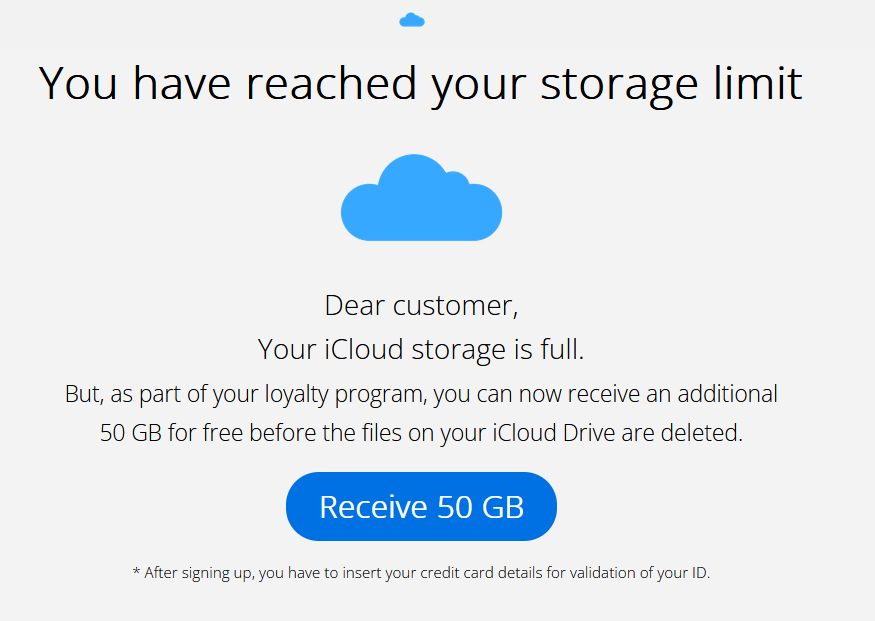The image size is (875, 621).
Task: Click the word "You" starting the headline
Action: (79, 83)
